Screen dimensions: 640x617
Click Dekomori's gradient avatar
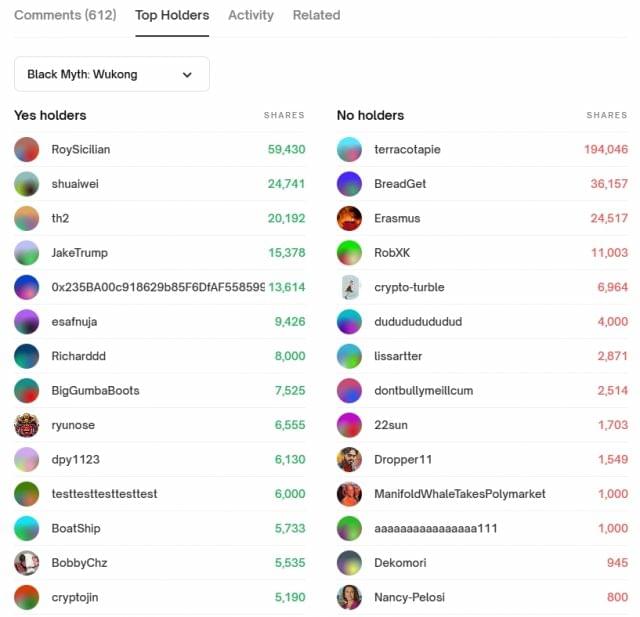[x=350, y=563]
